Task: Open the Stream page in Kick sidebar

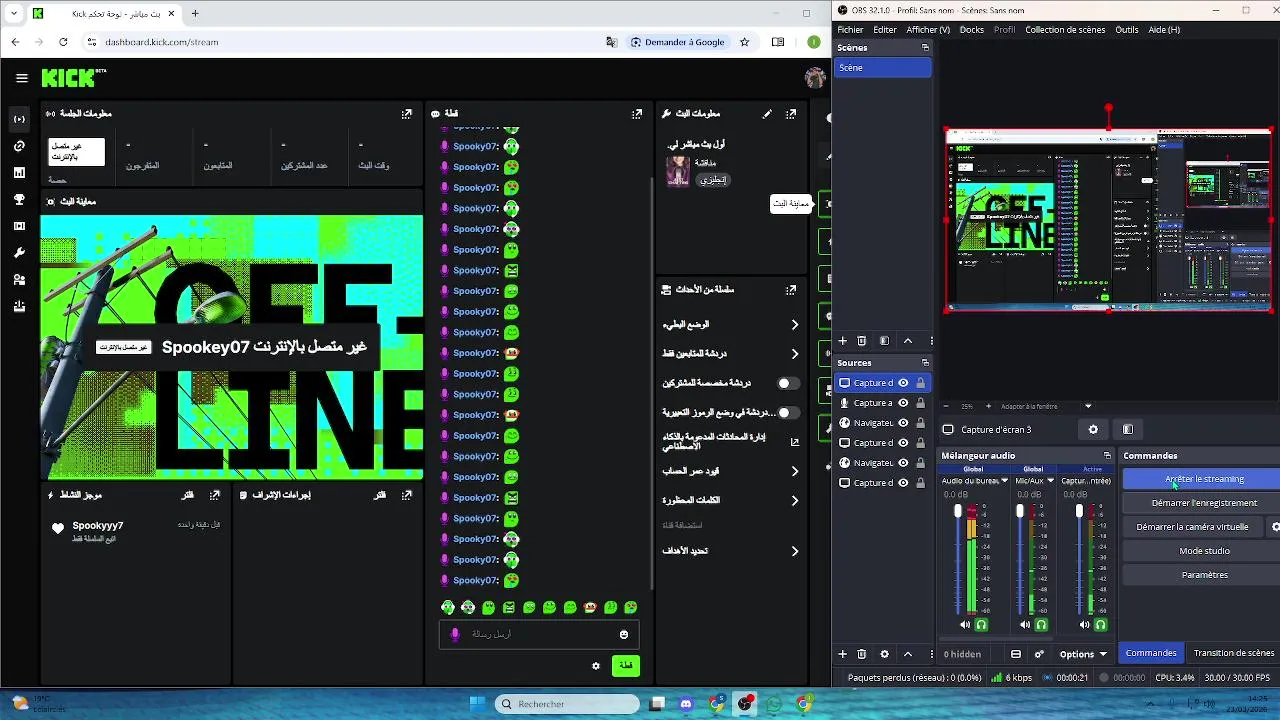Action: (x=19, y=119)
